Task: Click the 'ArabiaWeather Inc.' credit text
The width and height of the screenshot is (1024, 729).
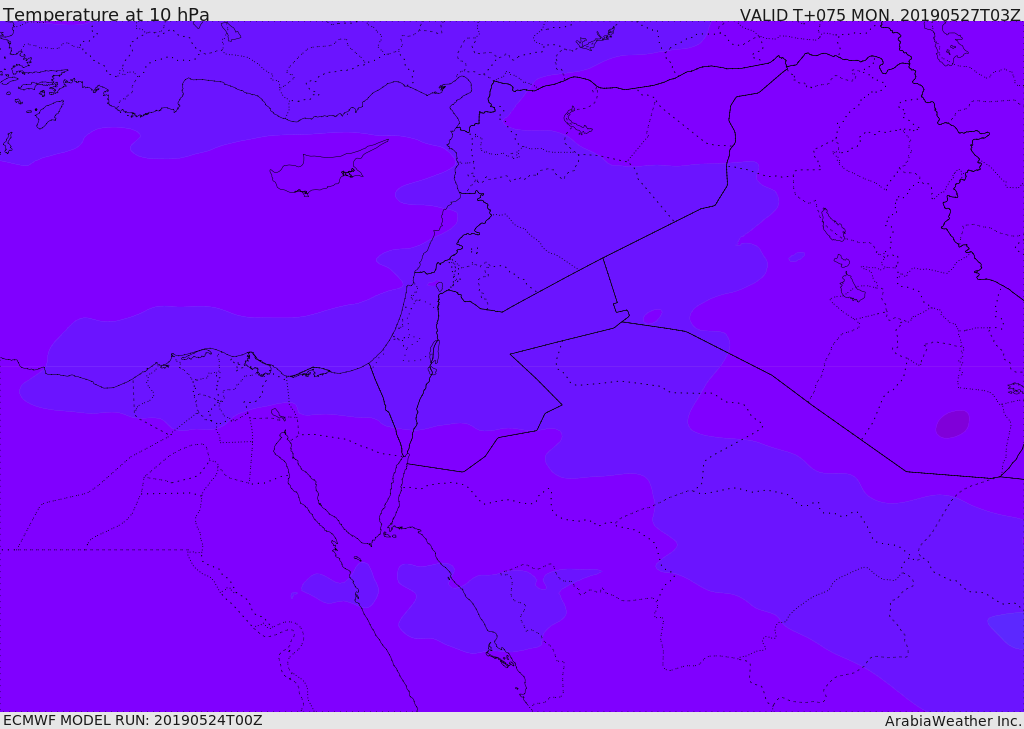Action: click(x=954, y=721)
